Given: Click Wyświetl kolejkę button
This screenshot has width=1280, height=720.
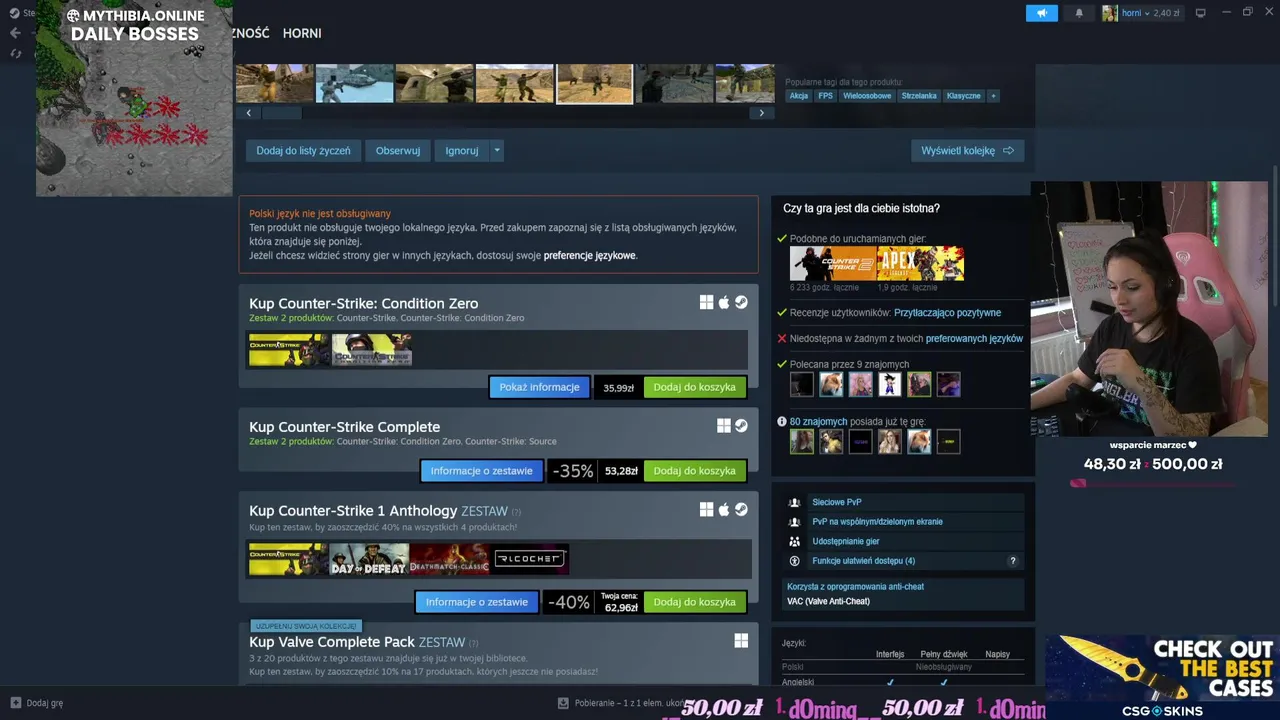Looking at the screenshot, I should [x=967, y=151].
